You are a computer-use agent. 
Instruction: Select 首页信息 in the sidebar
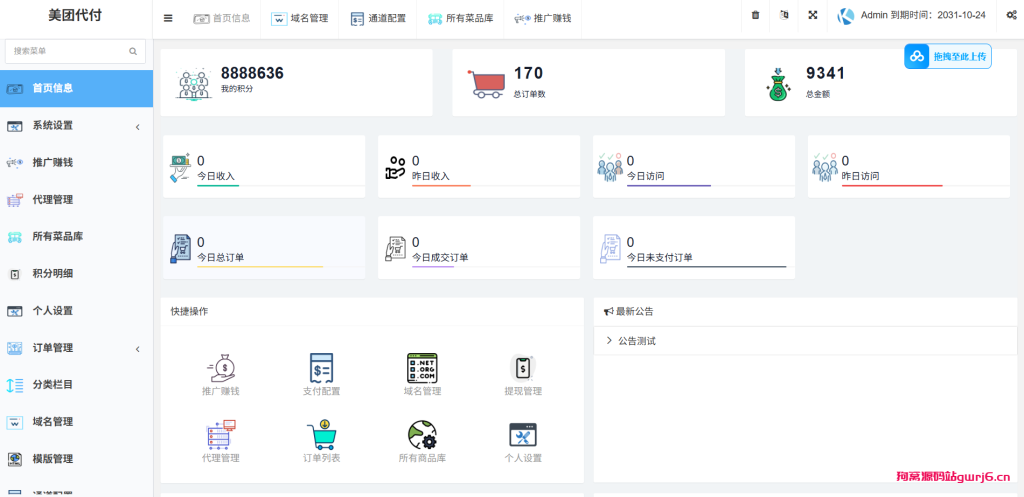pyautogui.click(x=76, y=88)
